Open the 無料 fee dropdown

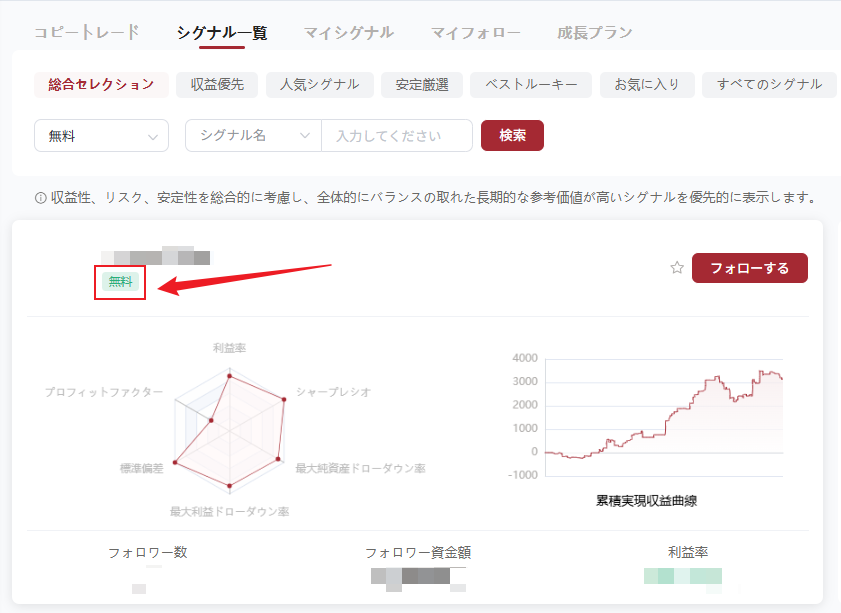[x=101, y=136]
